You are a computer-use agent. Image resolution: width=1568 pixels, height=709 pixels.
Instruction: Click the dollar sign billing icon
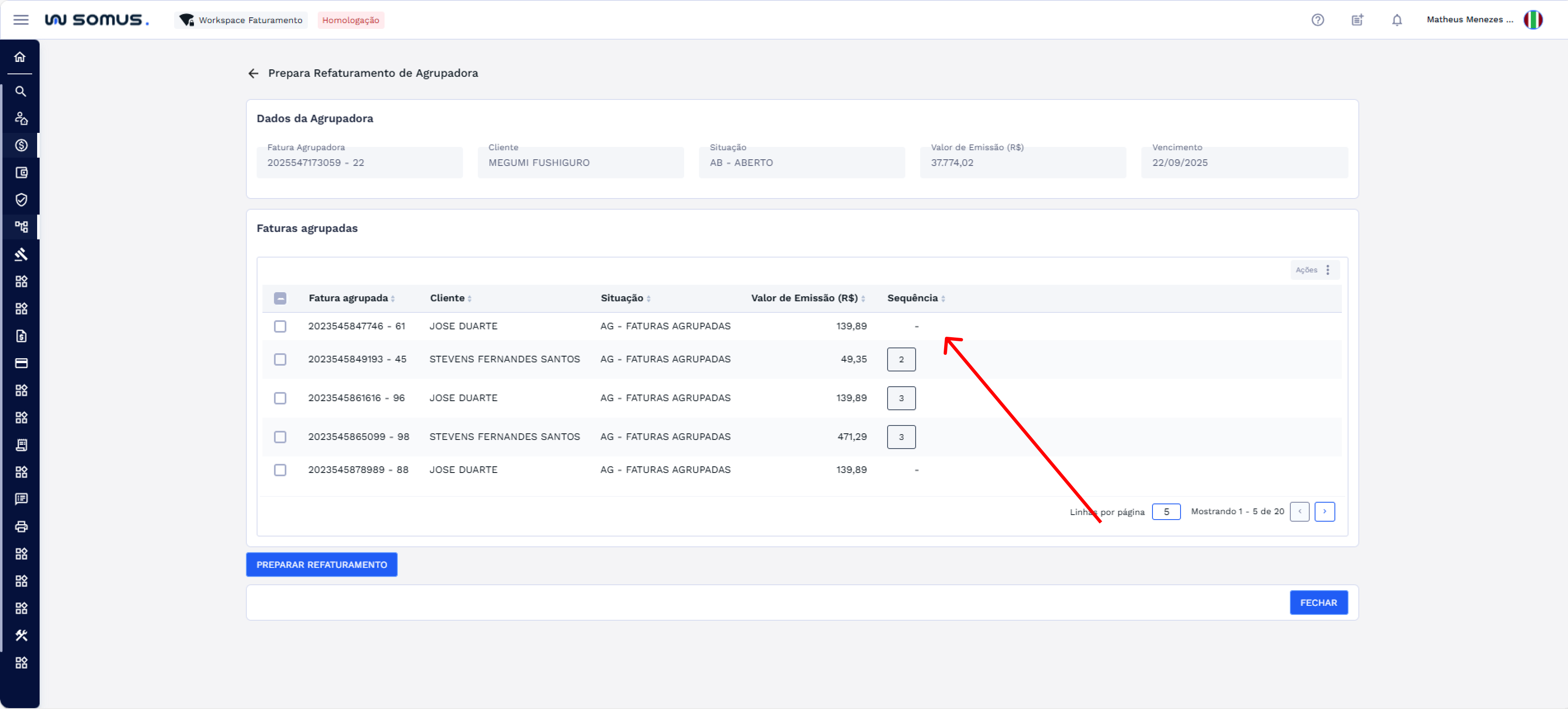(21, 145)
